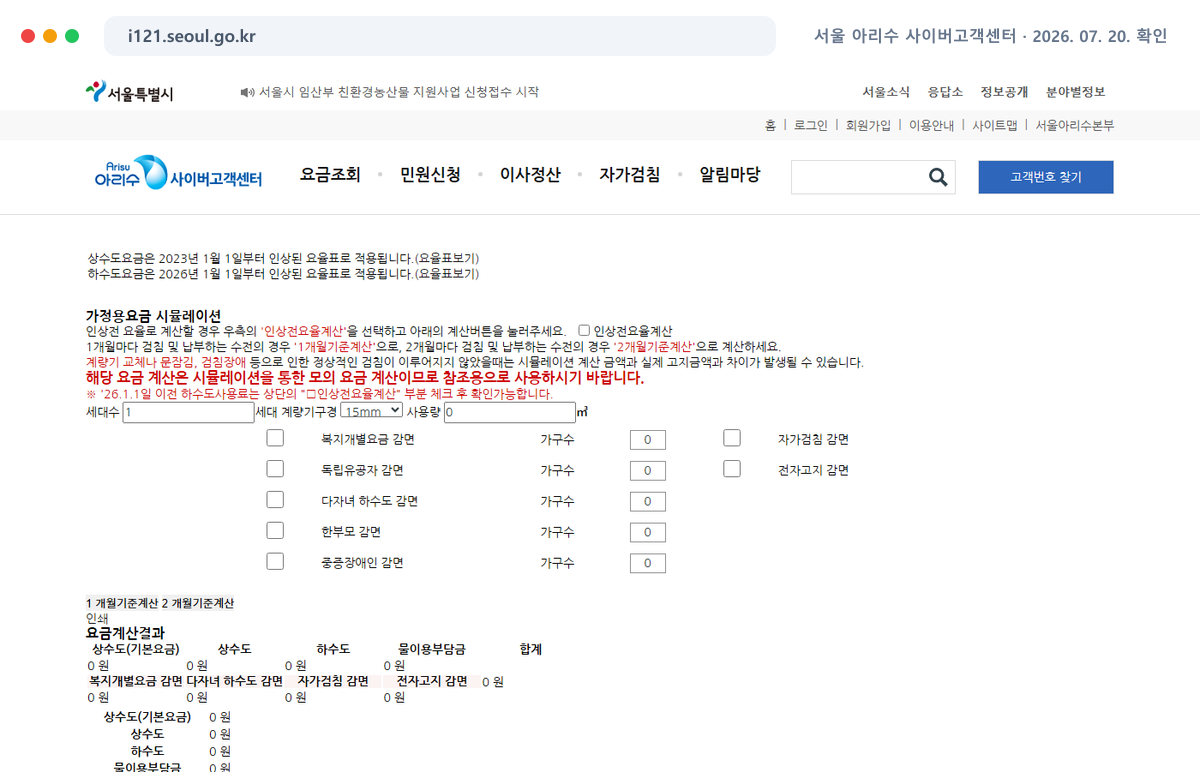Screen dimensions: 1200x772
Task: Open the 분야별정보 link
Action: [1076, 92]
